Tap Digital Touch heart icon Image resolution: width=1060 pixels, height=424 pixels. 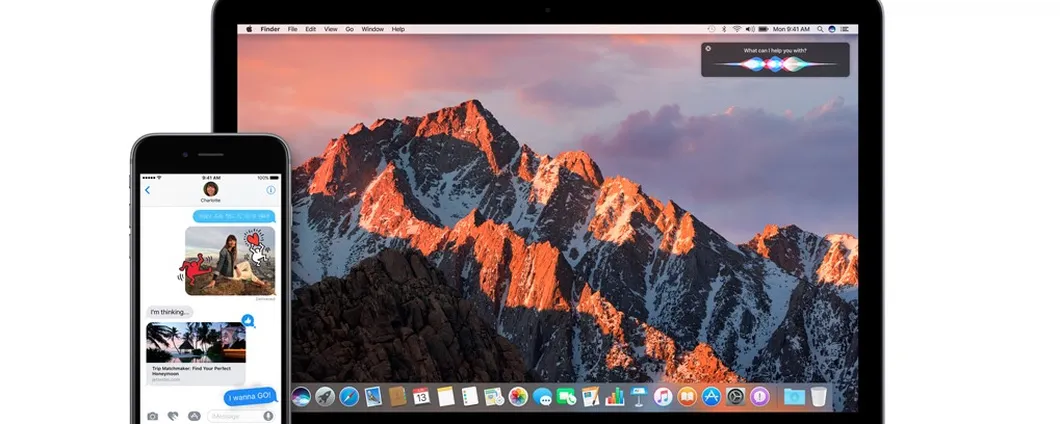[x=173, y=416]
